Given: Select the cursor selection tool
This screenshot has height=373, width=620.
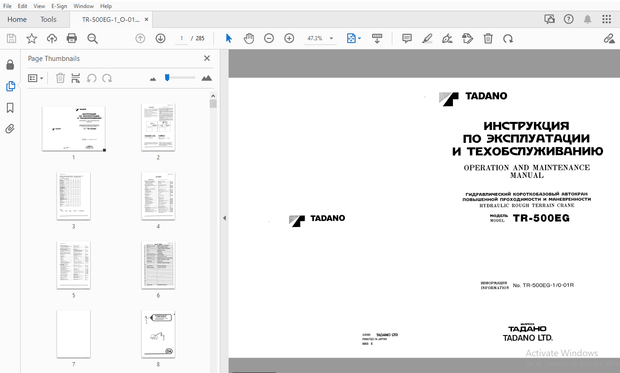Looking at the screenshot, I should coord(229,38).
